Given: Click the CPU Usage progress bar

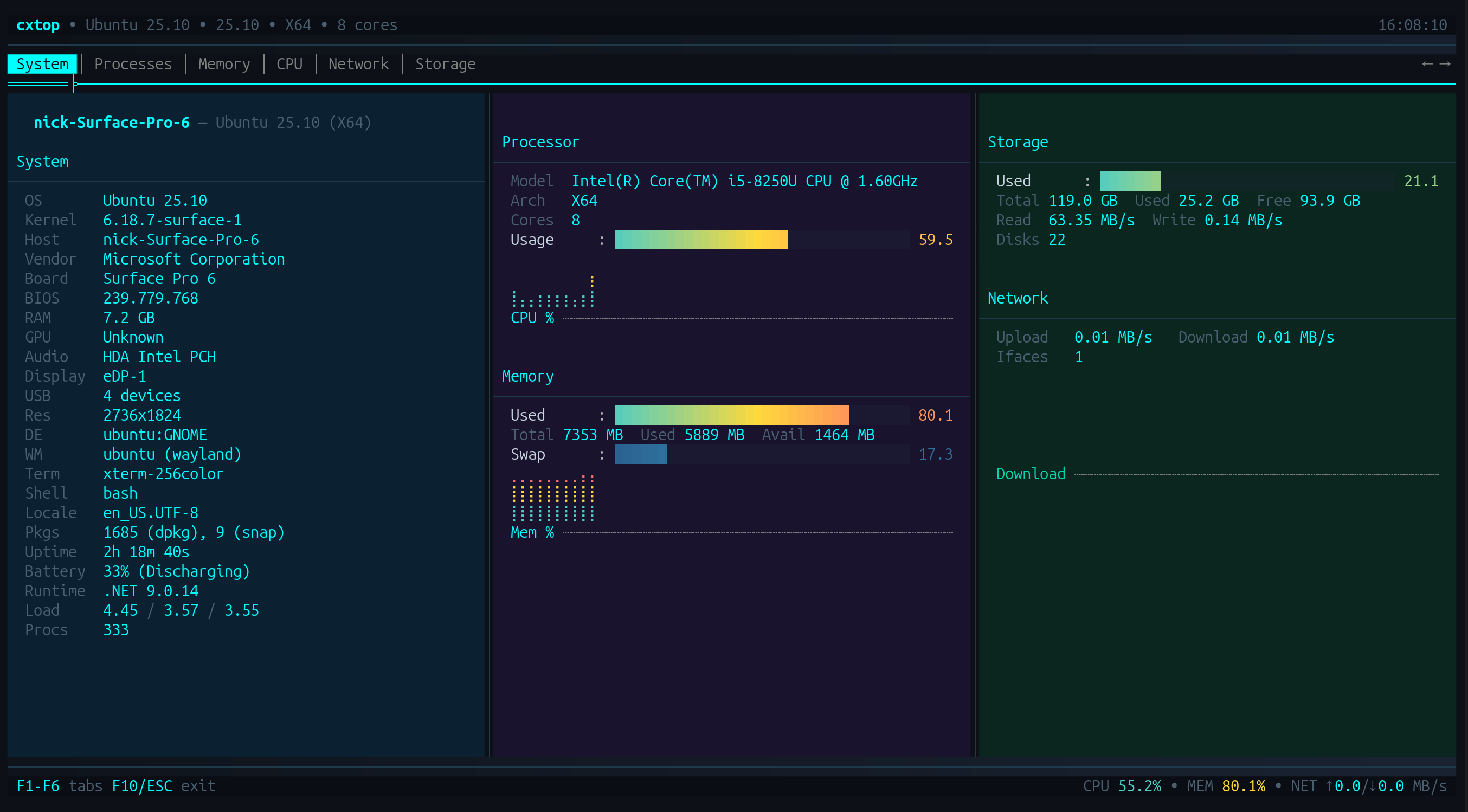Looking at the screenshot, I should [x=701, y=240].
